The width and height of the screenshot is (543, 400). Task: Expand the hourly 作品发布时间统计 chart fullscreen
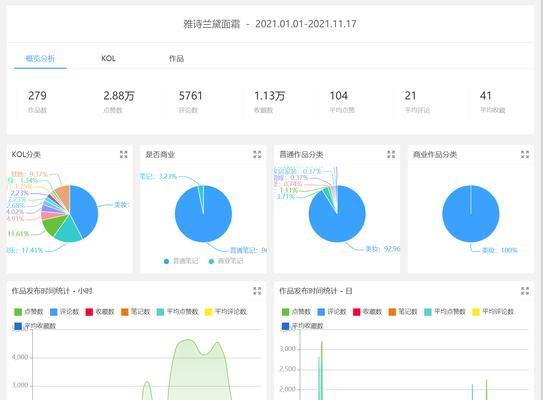(x=257, y=291)
